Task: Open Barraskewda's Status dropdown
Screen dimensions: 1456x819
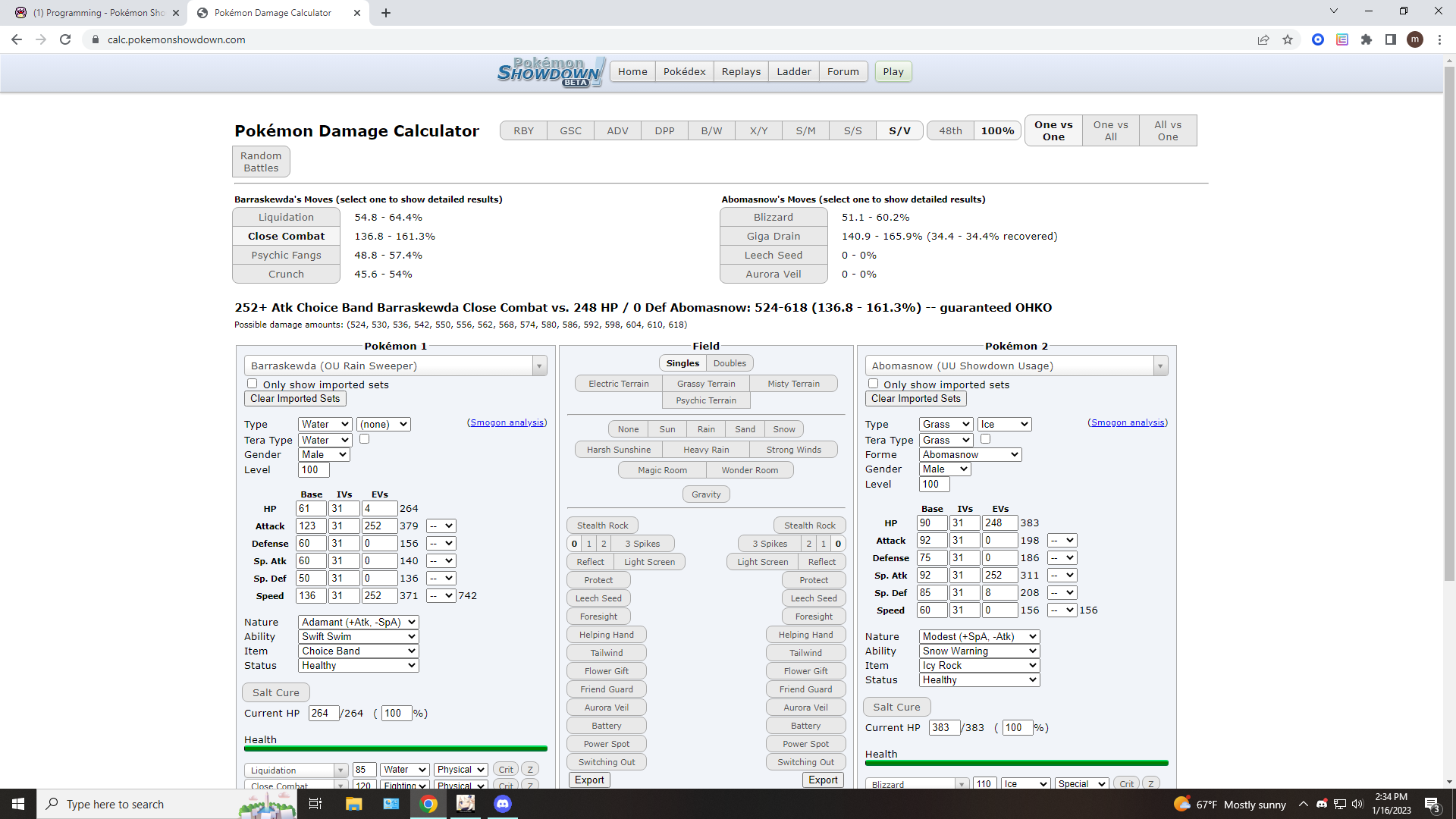Action: coord(358,665)
